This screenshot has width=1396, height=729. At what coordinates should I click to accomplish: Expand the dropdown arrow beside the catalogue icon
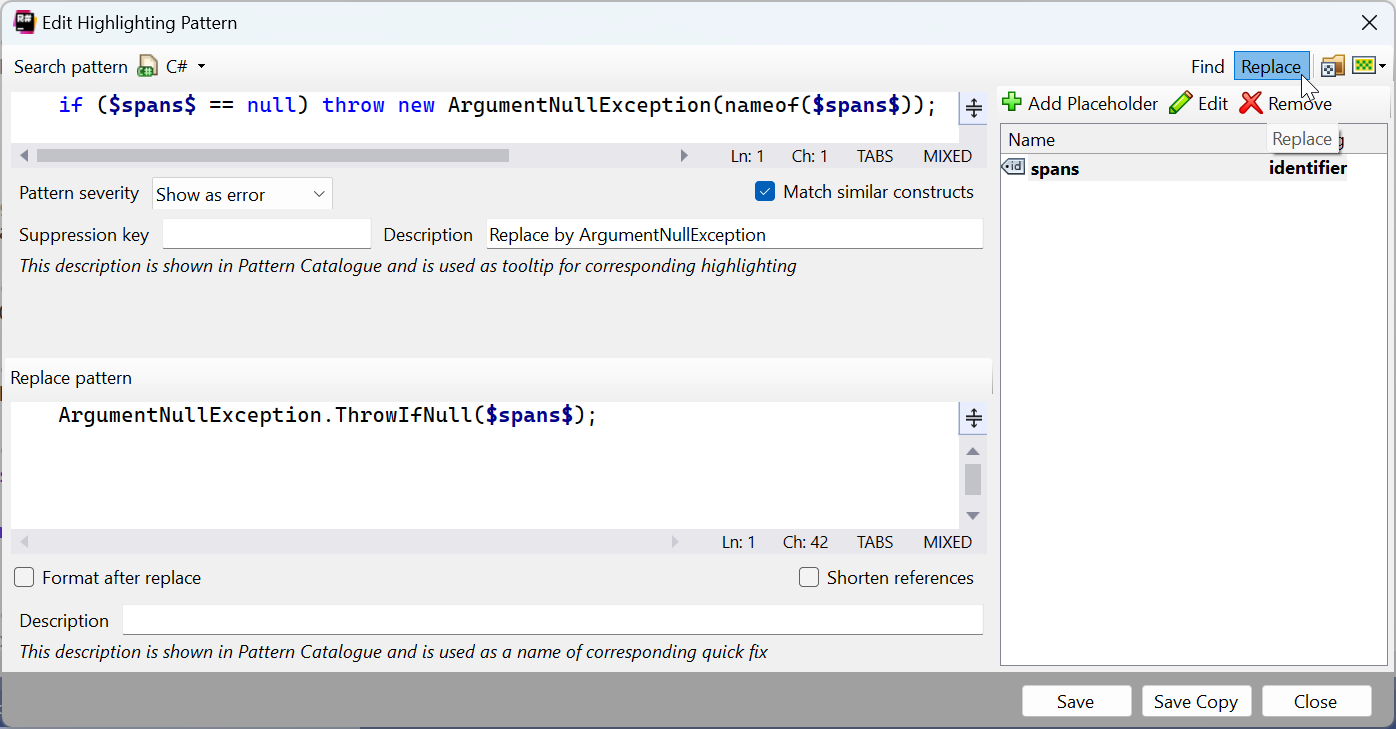click(1383, 66)
